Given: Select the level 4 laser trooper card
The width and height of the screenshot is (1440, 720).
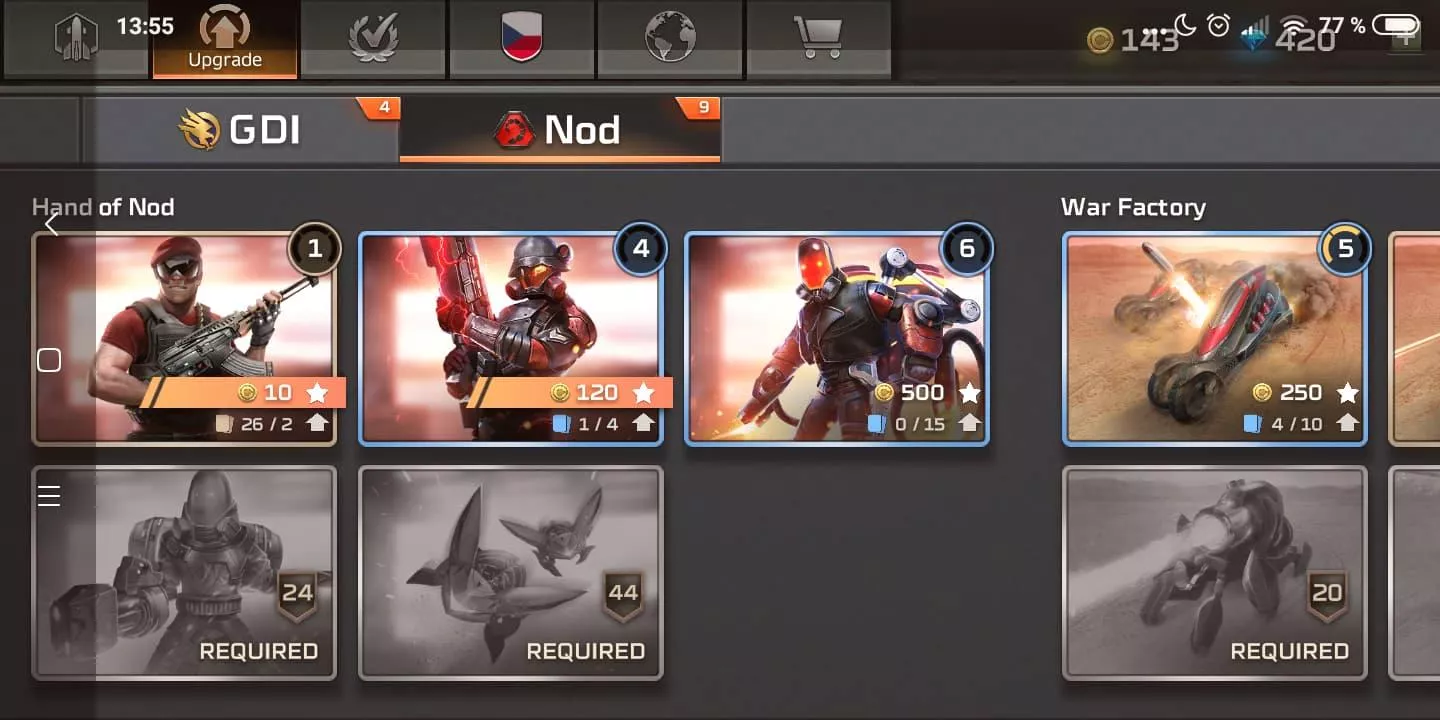Looking at the screenshot, I should pos(511,339).
